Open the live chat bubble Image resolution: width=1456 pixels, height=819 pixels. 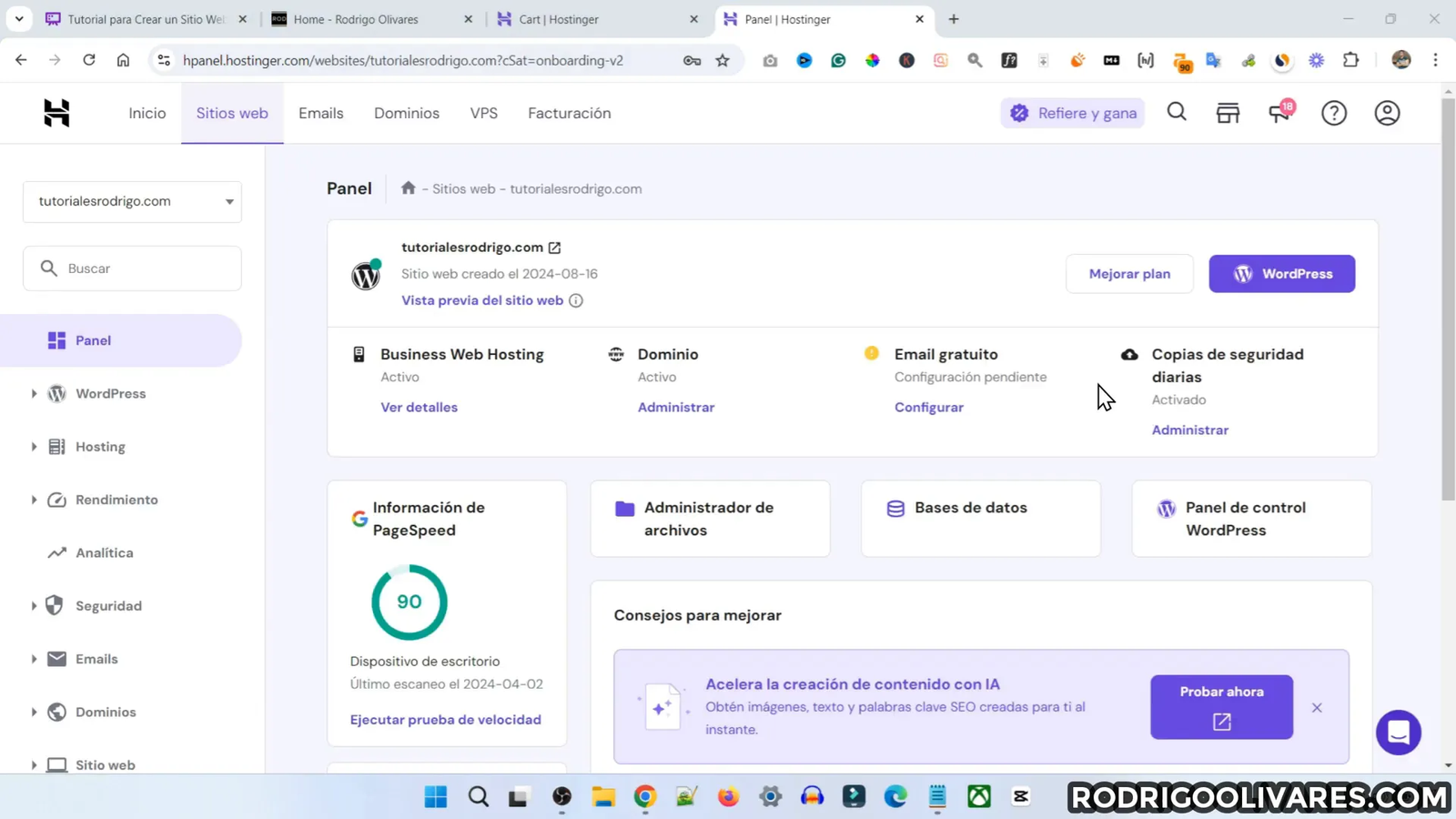tap(1399, 733)
